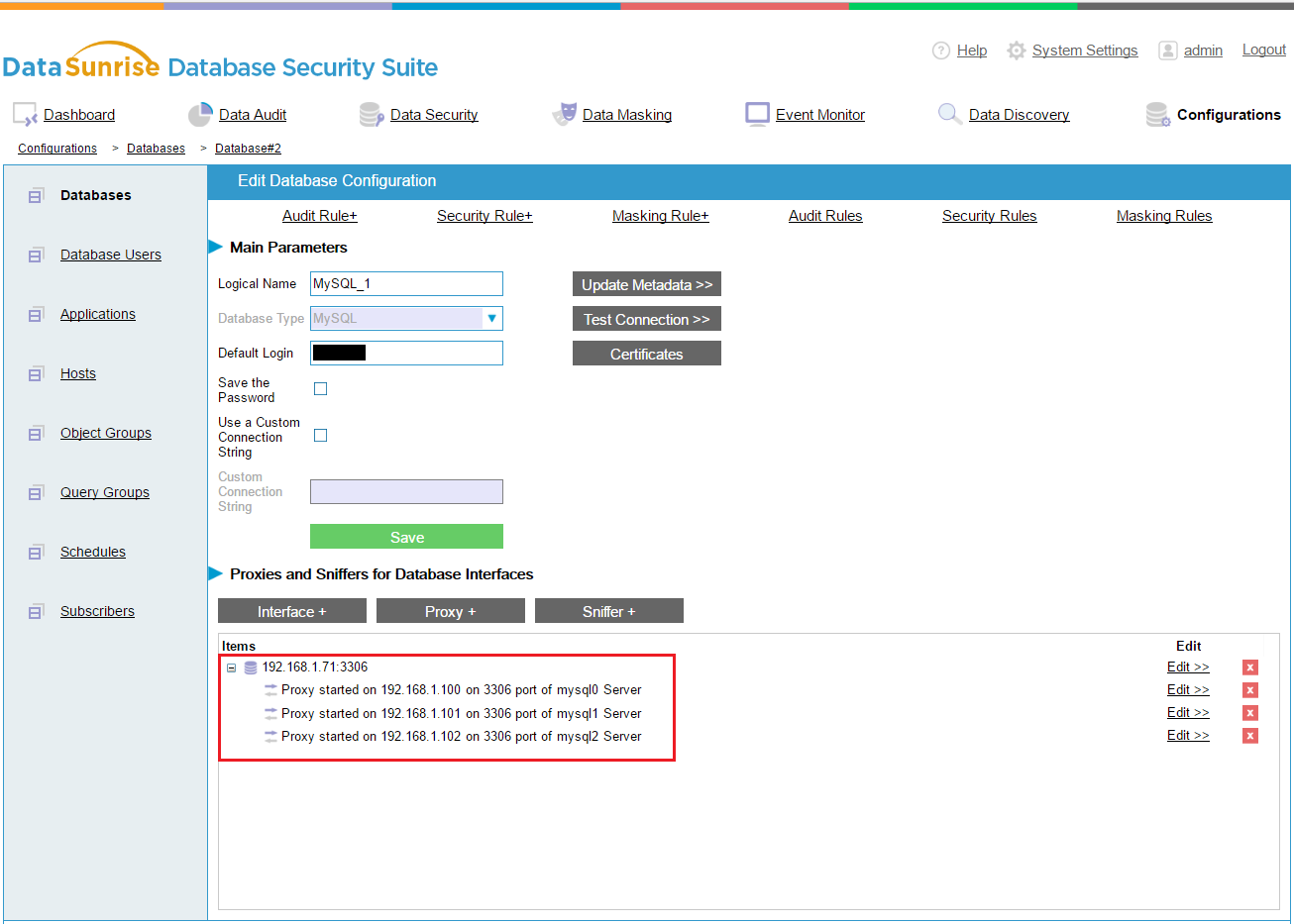The width and height of the screenshot is (1294, 924).
Task: Collapse the Main Parameters section arrow
Action: pos(215,247)
